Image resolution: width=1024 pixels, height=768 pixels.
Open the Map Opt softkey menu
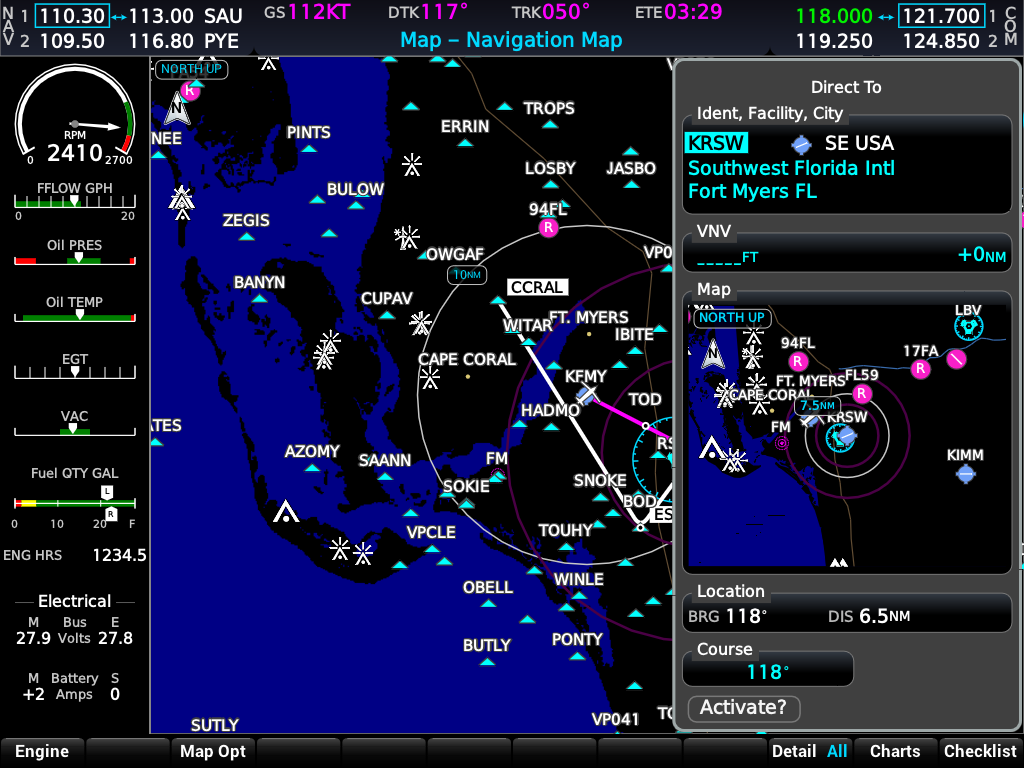(213, 752)
